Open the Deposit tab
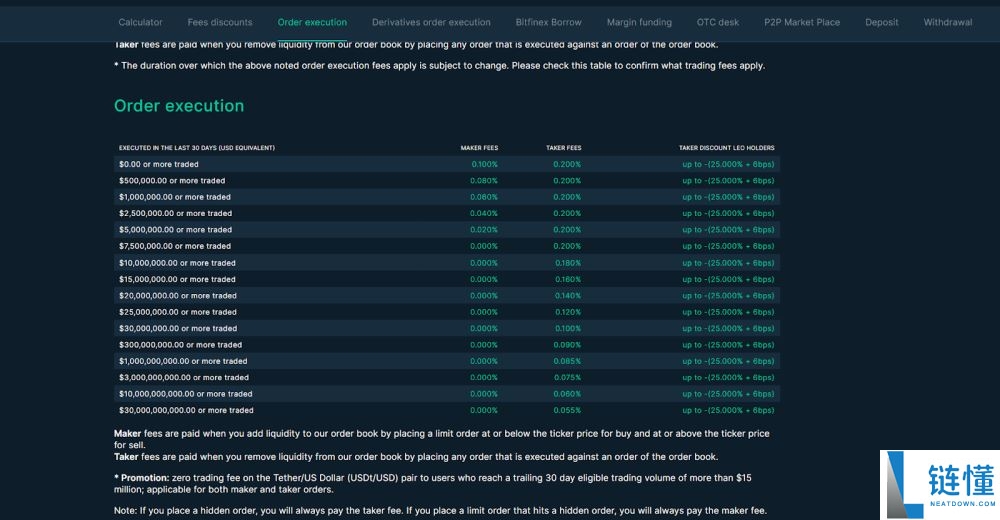This screenshot has width=1000, height=520. click(881, 22)
